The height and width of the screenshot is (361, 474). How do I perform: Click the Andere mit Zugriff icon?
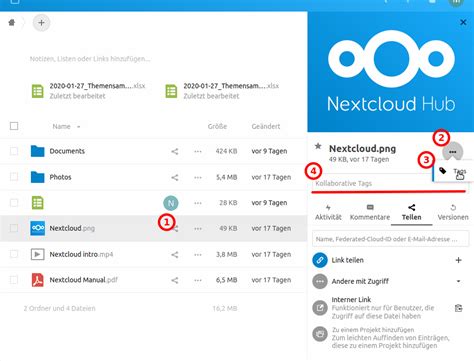pyautogui.click(x=320, y=281)
